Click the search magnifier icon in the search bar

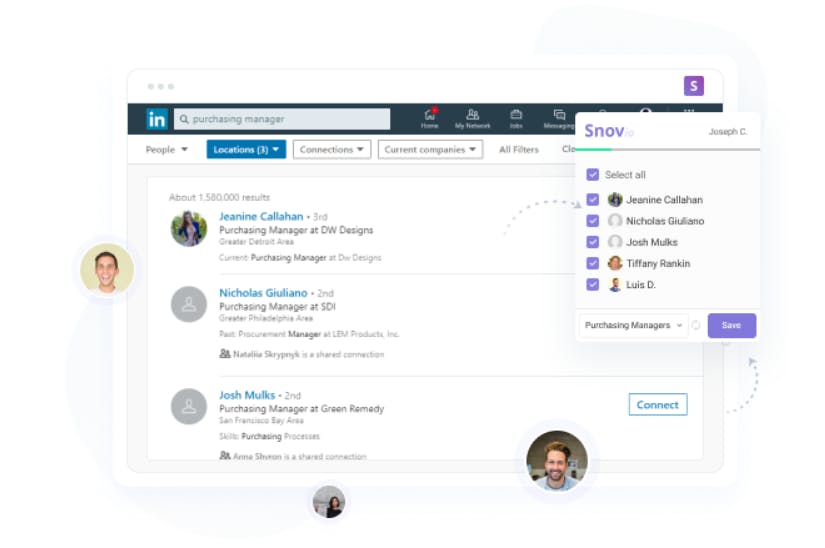(184, 119)
